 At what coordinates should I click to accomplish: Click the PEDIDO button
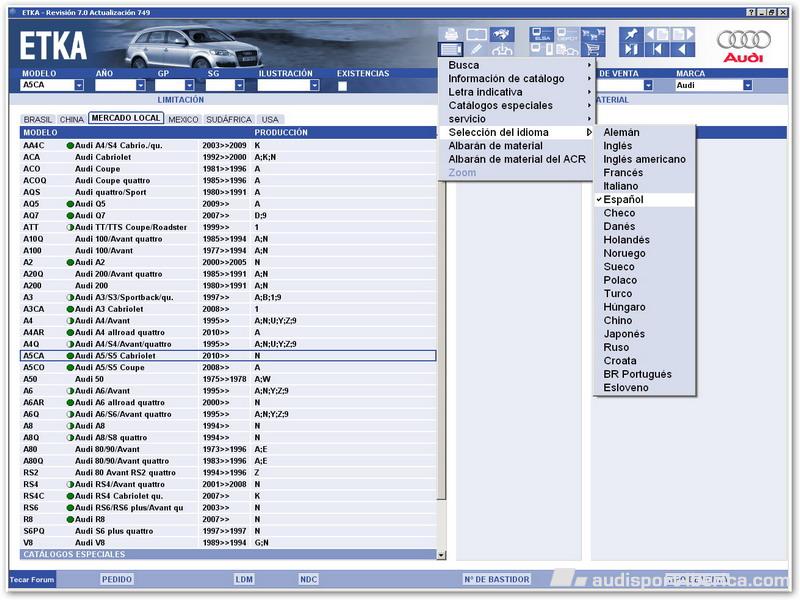(117, 580)
